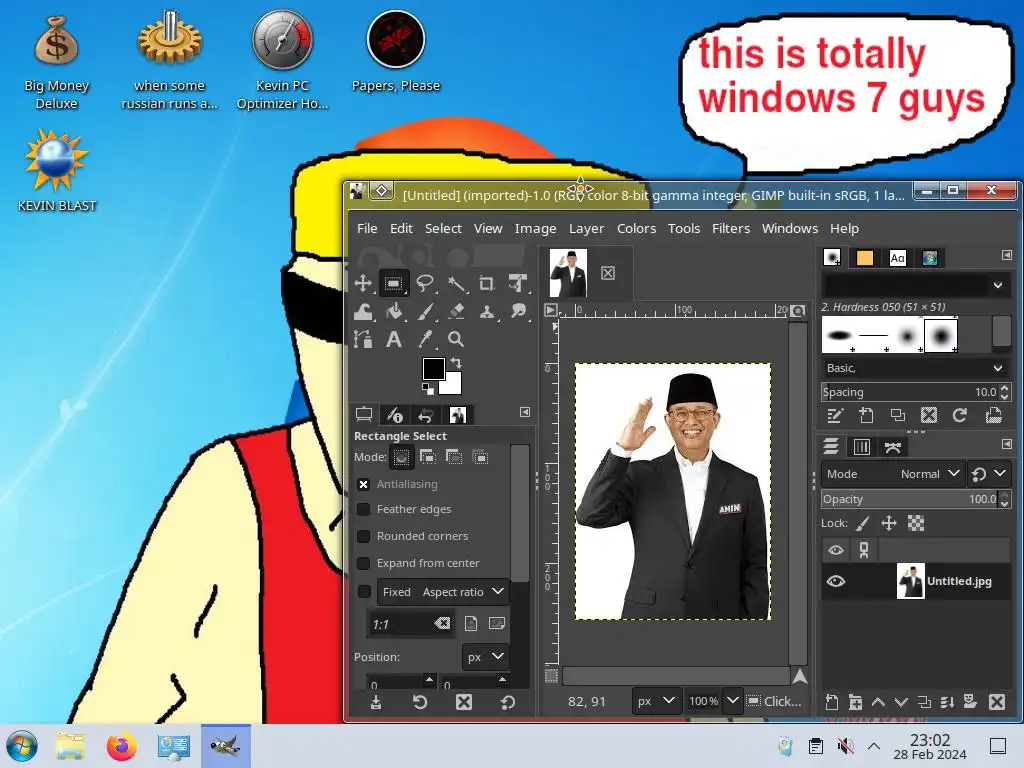Reset tool options to default values
Viewport: 1024px width, 768px height.
tap(507, 702)
